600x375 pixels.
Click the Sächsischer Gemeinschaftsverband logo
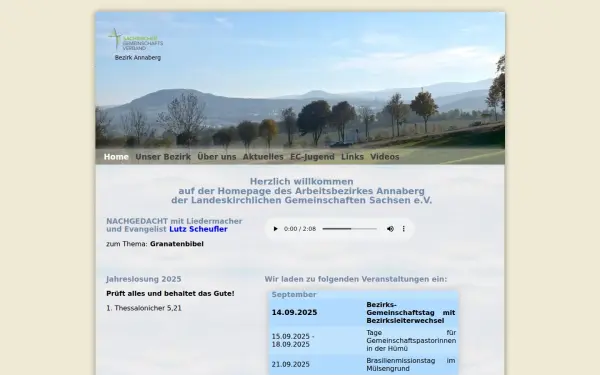click(135, 39)
